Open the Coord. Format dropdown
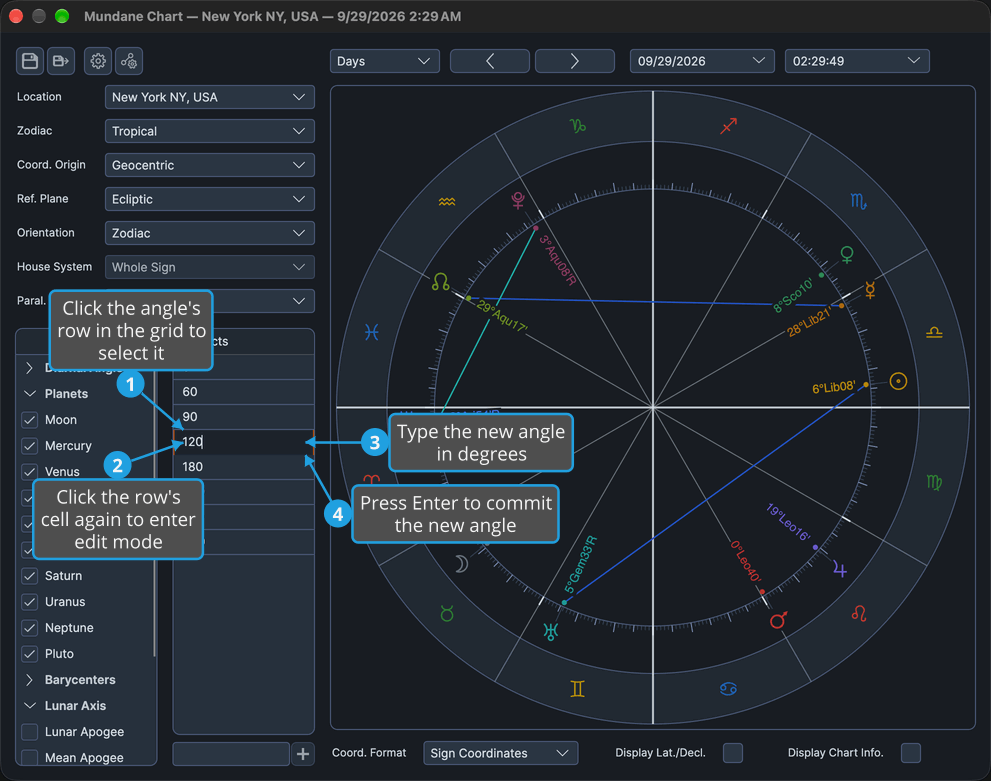 (500, 753)
